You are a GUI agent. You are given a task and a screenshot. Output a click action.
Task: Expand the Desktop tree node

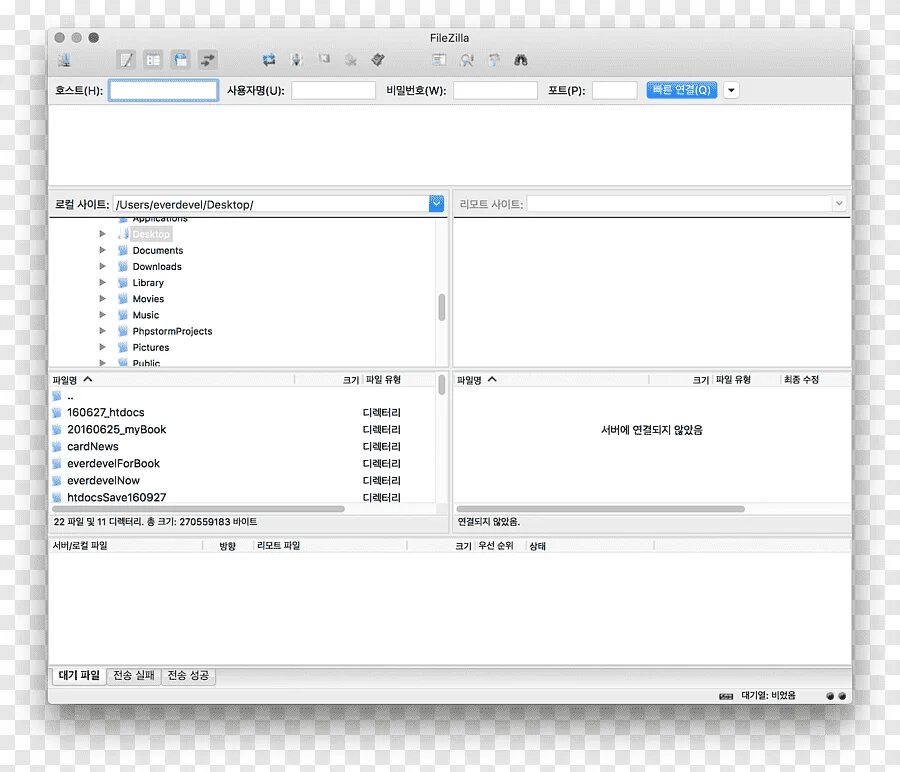pos(102,234)
